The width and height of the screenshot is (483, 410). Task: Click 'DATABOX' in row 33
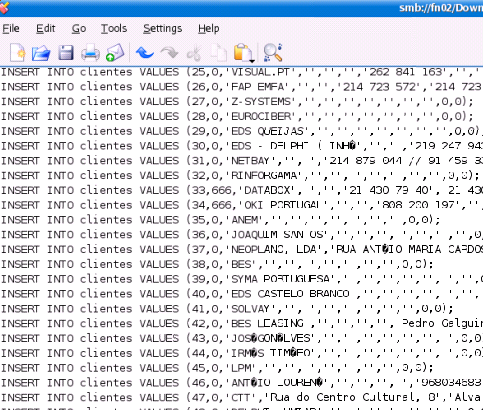coord(268,190)
